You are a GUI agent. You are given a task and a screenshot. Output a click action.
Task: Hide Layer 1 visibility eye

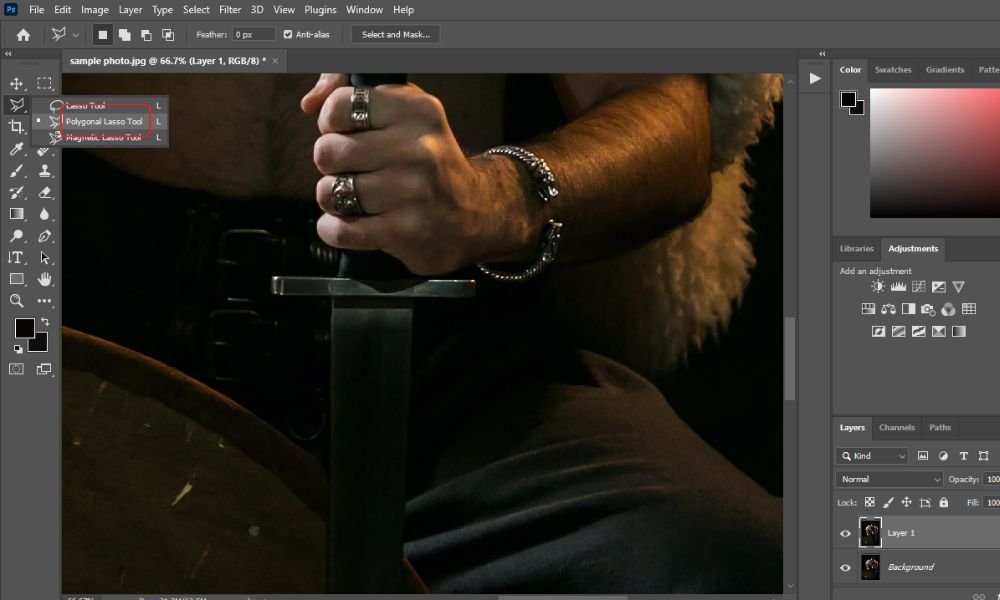[x=846, y=534]
